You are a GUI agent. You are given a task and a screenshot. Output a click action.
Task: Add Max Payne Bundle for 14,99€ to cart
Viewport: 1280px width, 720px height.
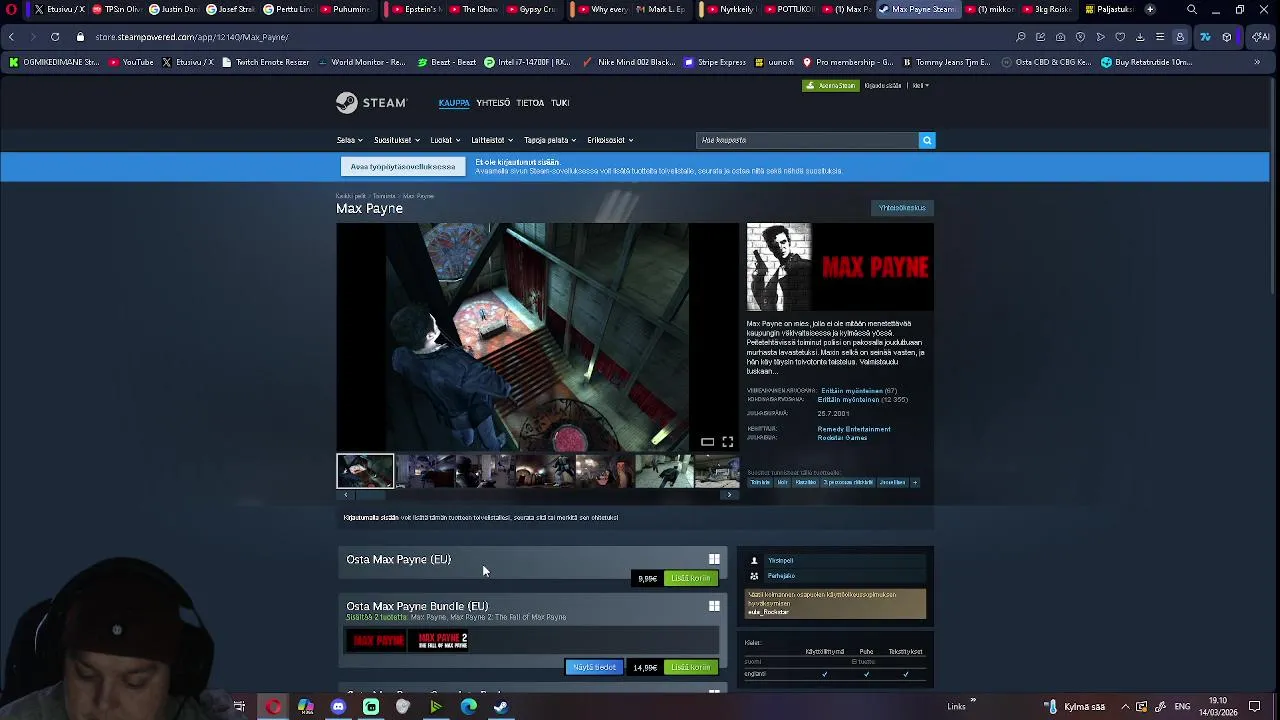[690, 667]
